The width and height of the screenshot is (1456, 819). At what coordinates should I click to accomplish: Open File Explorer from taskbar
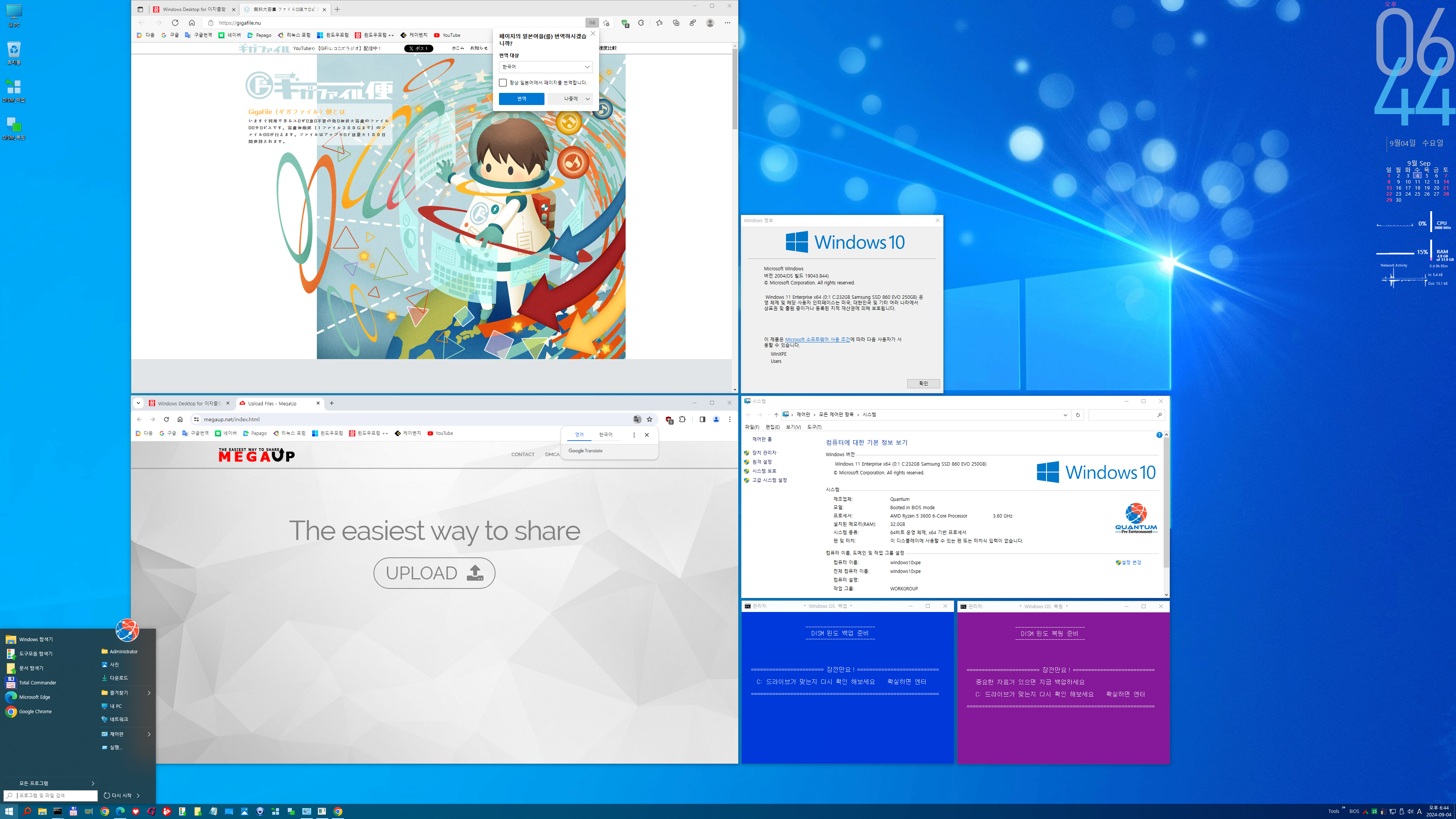(42, 812)
